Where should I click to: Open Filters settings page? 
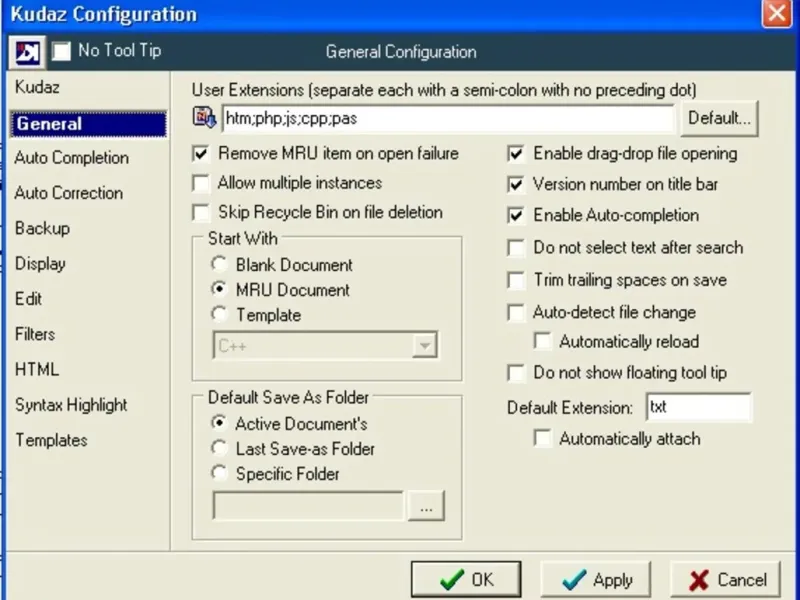35,334
